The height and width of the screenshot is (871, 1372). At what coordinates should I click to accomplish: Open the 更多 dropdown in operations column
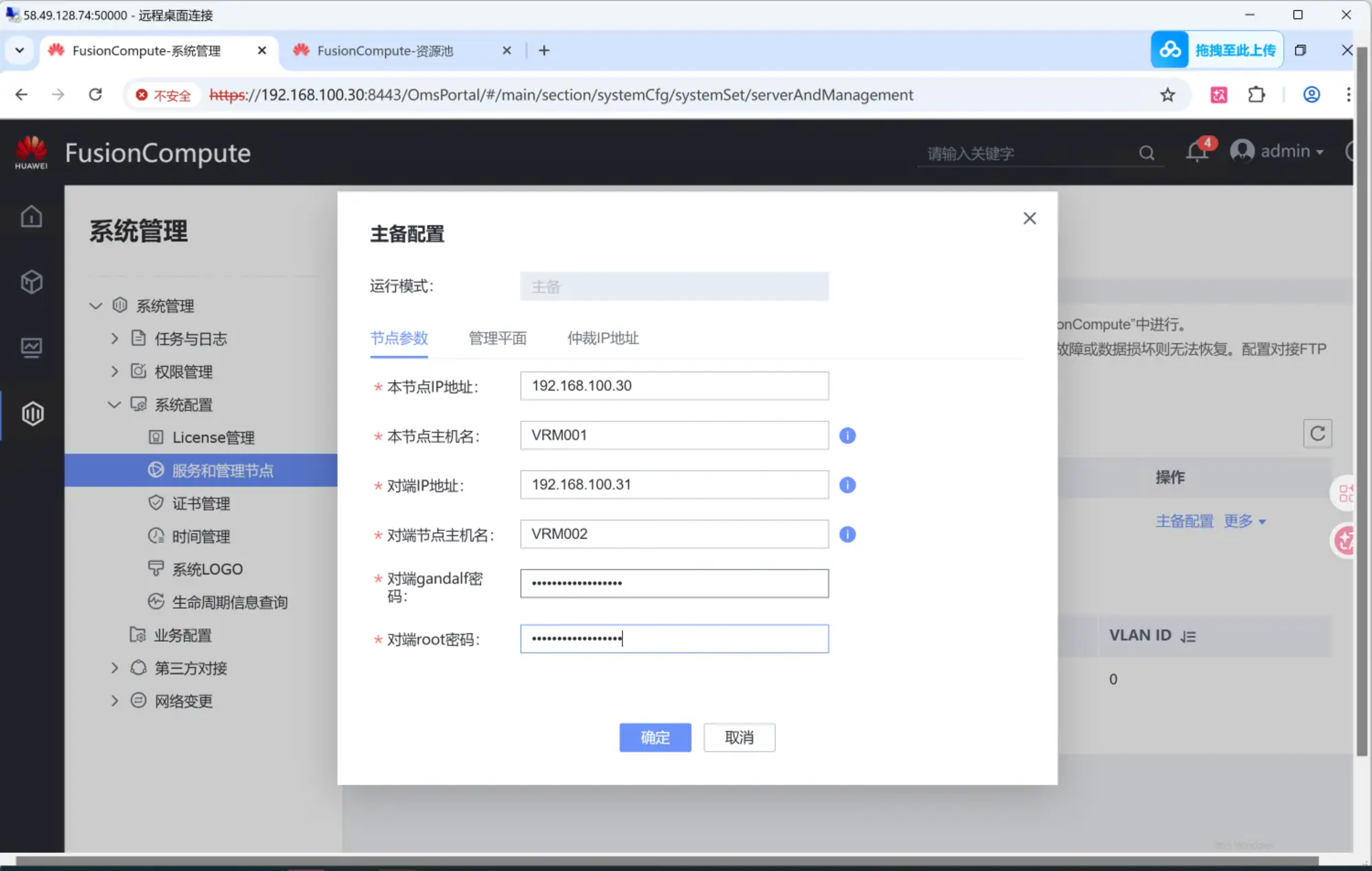(x=1244, y=521)
